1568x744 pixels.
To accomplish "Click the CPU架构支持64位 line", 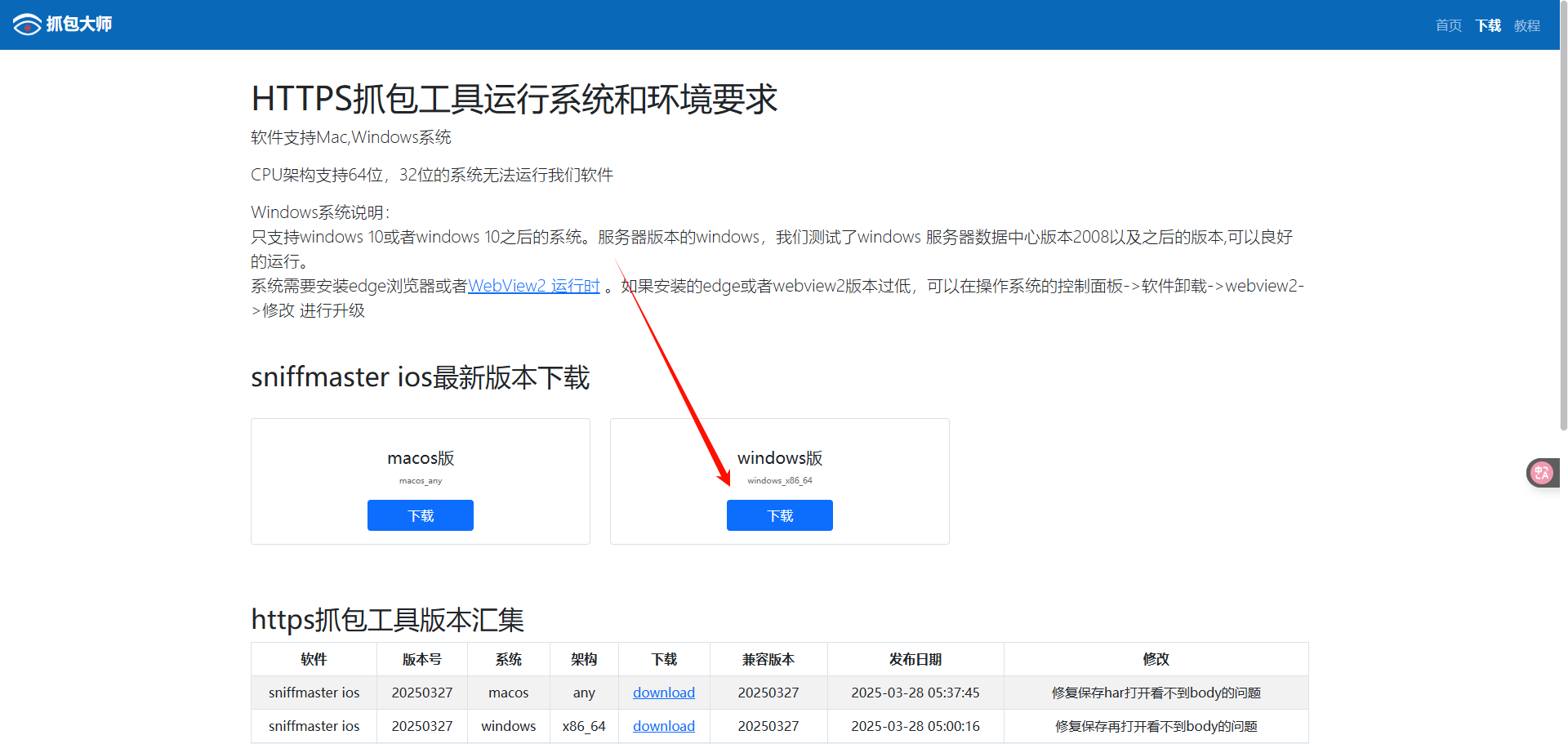I will pyautogui.click(x=432, y=175).
